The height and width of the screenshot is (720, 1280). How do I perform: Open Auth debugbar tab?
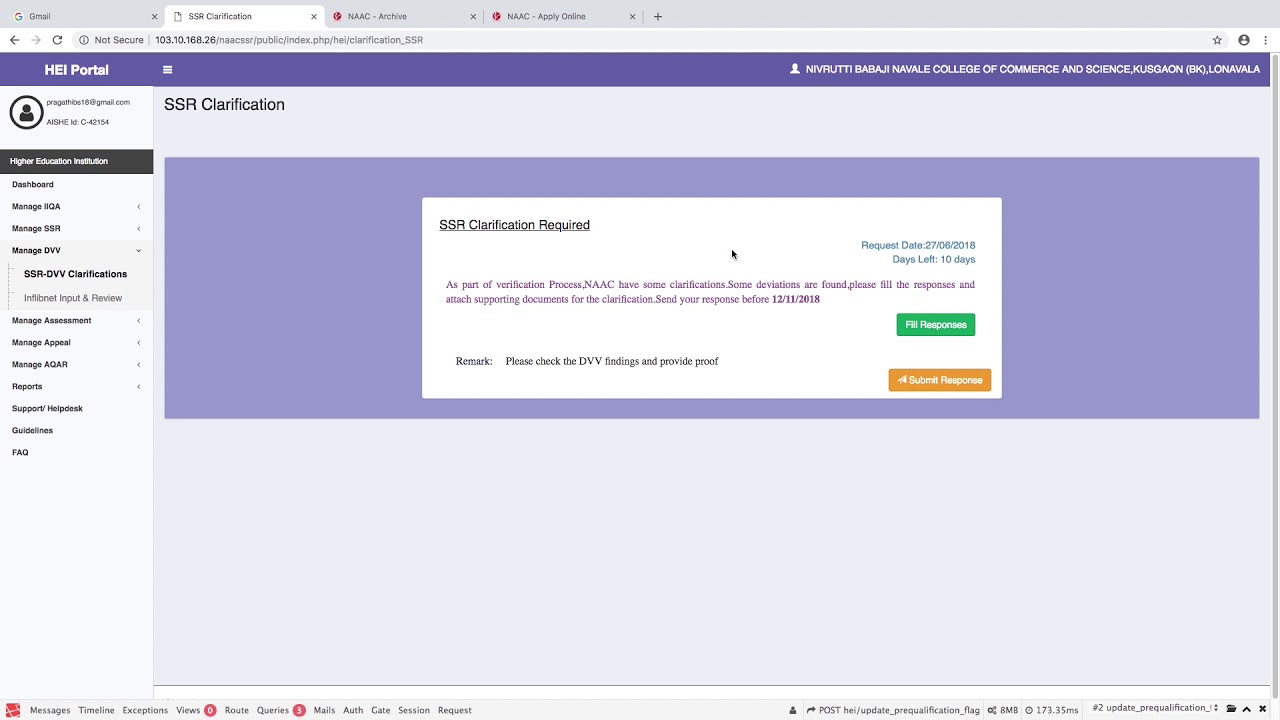[x=353, y=710]
